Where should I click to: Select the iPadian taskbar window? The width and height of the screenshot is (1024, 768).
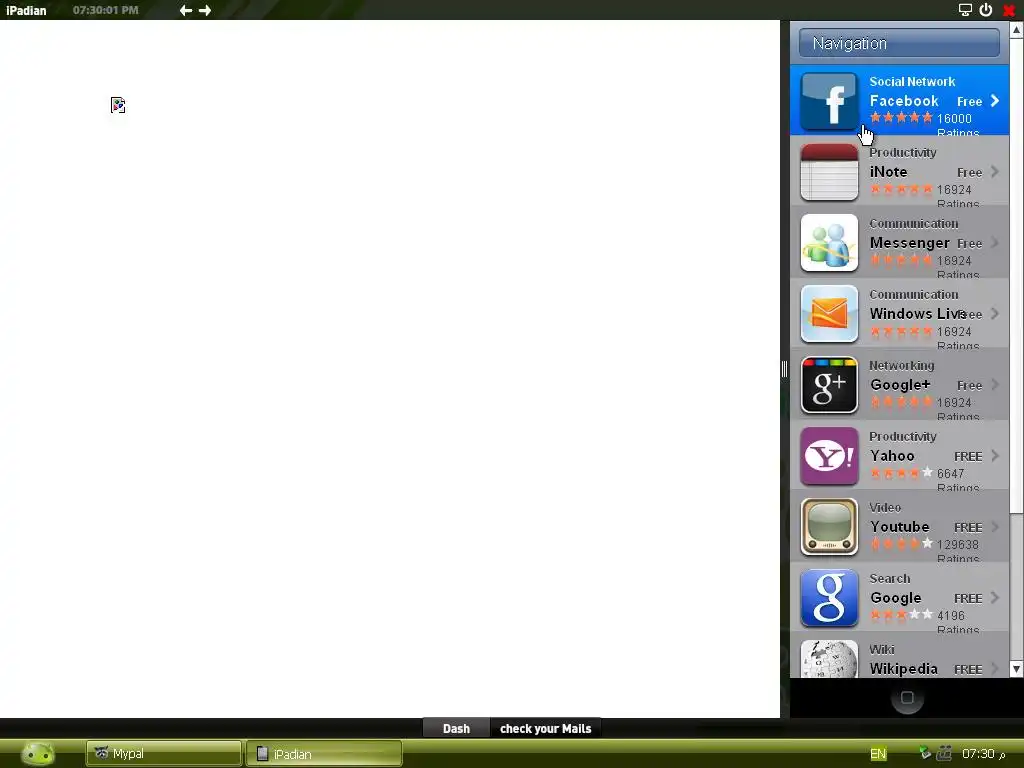click(x=324, y=754)
